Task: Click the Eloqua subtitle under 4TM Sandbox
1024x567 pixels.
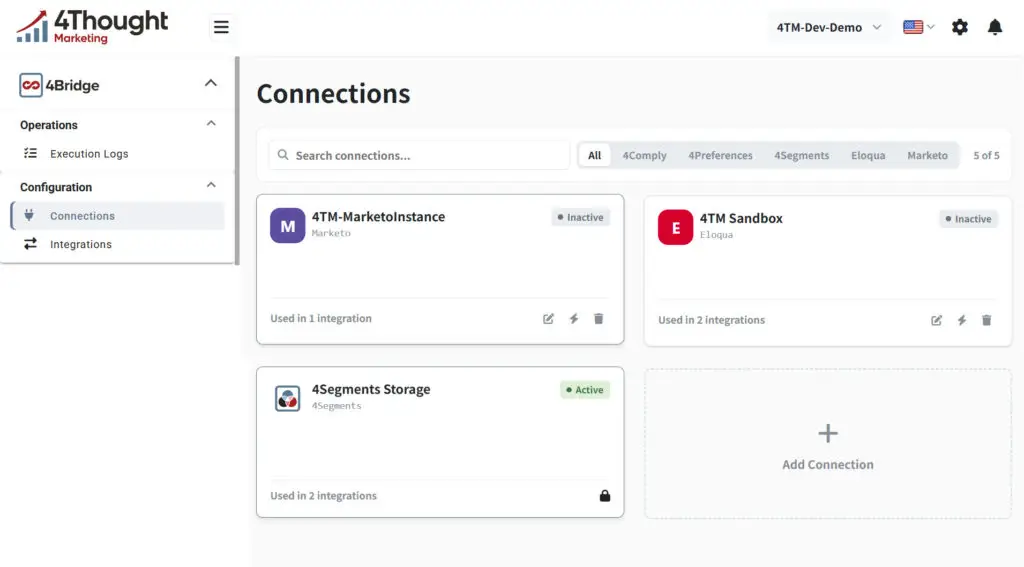Action: pos(716,235)
